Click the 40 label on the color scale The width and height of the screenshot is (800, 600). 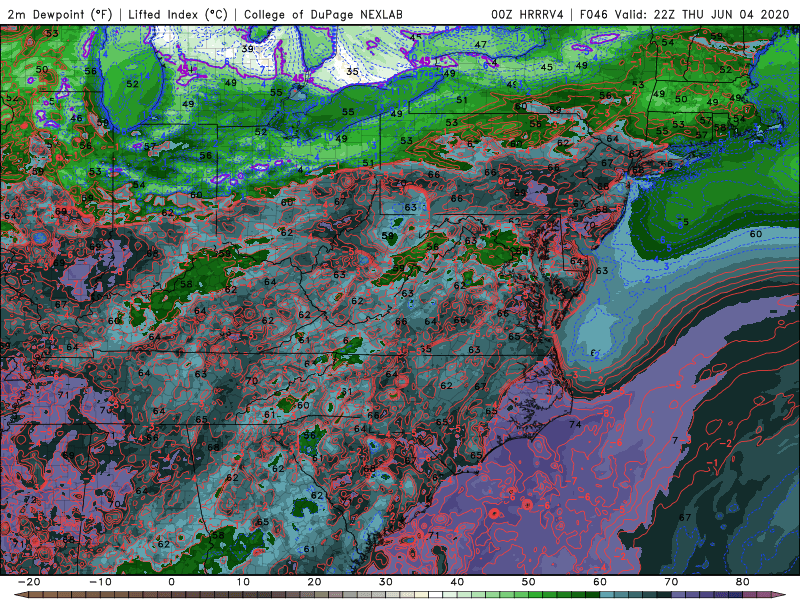(457, 582)
